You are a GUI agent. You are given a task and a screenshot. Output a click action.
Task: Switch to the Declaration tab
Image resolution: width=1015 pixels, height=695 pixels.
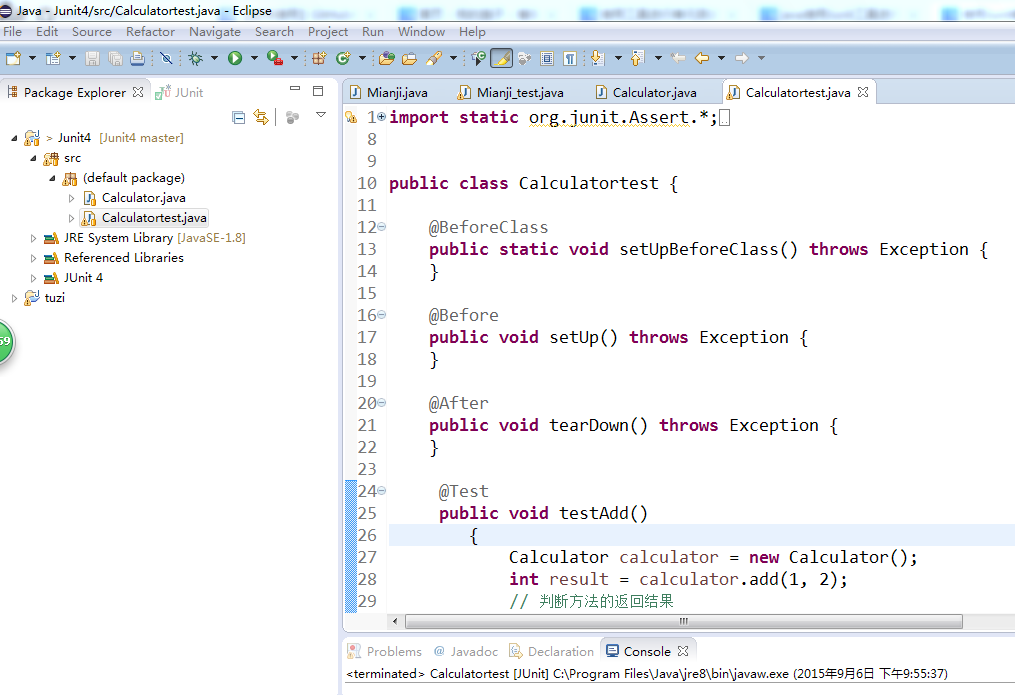[552, 651]
